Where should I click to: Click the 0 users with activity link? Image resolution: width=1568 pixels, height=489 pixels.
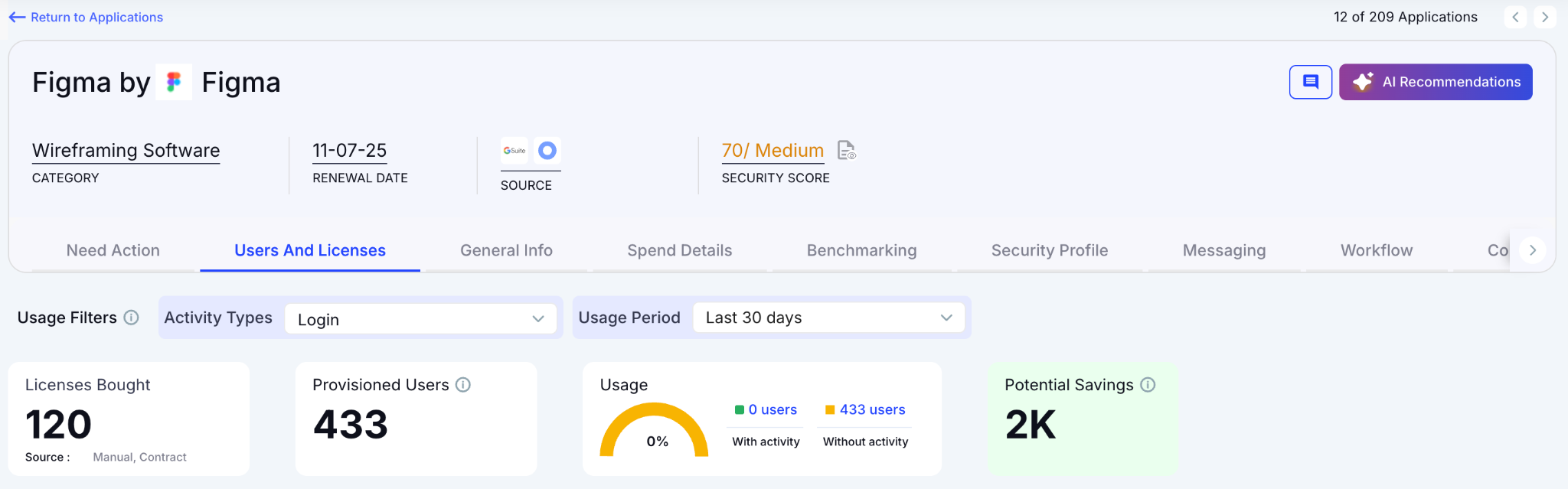pos(773,409)
